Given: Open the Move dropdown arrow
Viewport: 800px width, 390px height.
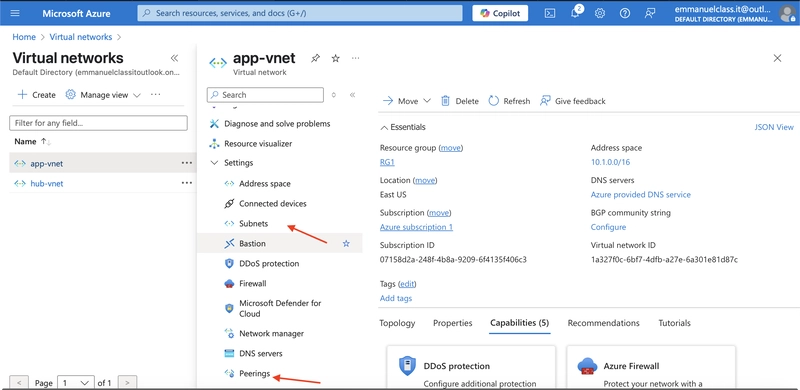Looking at the screenshot, I should (x=427, y=101).
